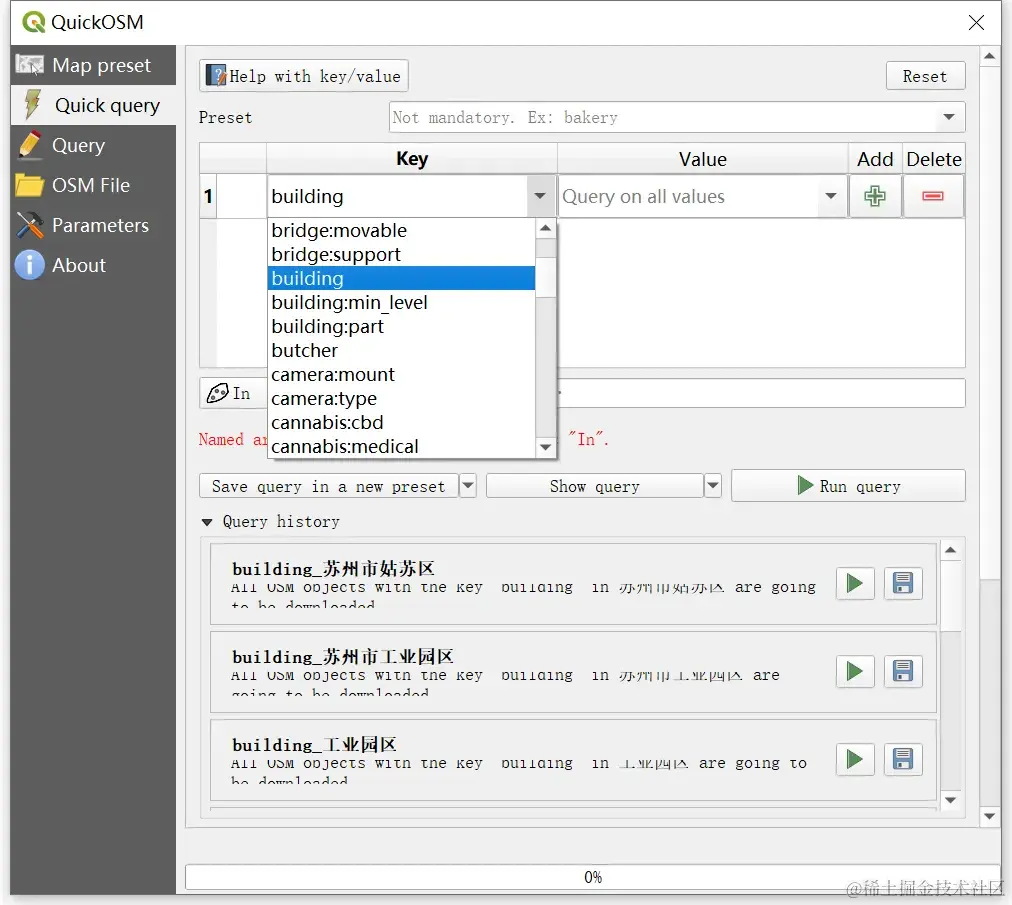Close the QuickOSM dialog
Screen dimensions: 1012x905
[976, 23]
